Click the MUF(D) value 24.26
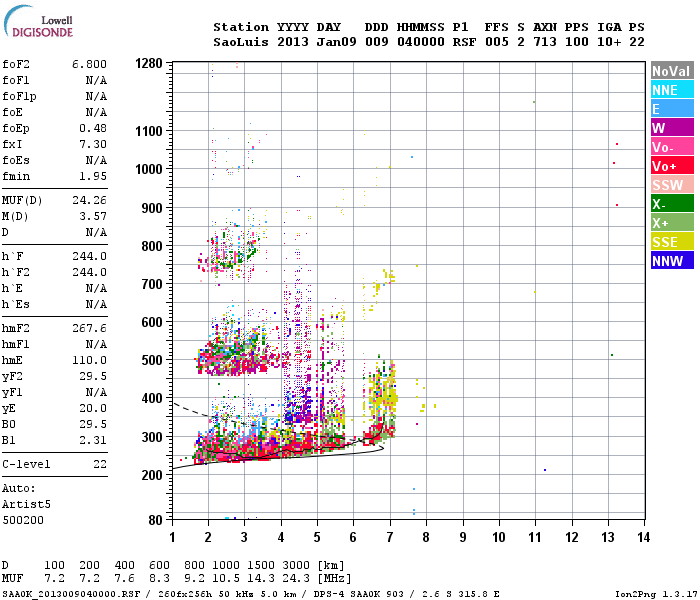The height and width of the screenshot is (600, 700). (89, 200)
